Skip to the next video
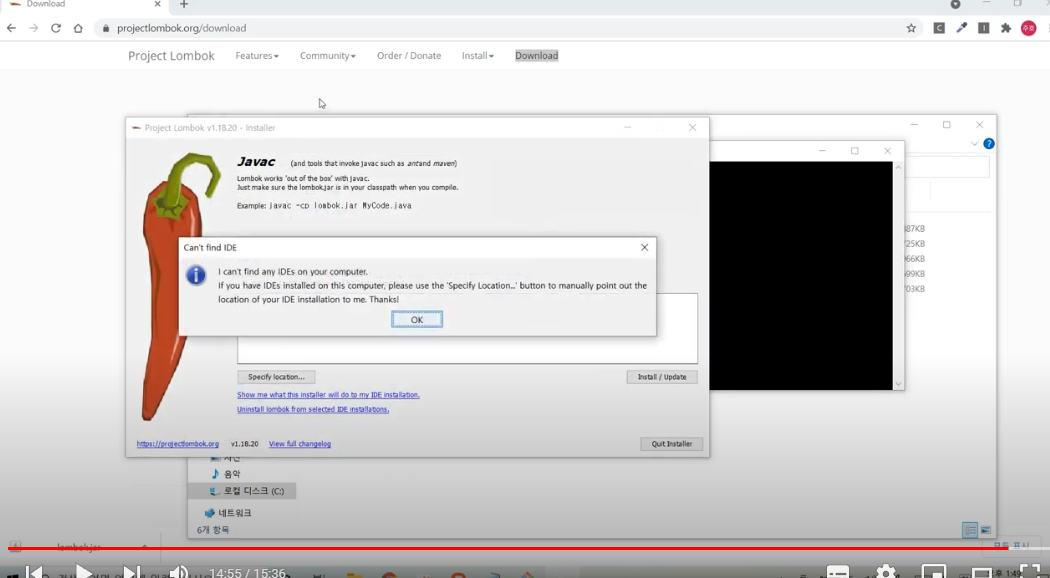Image resolution: width=1050 pixels, height=578 pixels. click(133, 572)
